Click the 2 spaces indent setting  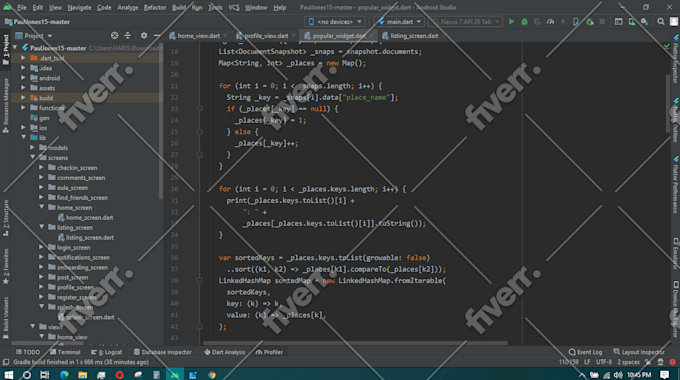tap(628, 362)
